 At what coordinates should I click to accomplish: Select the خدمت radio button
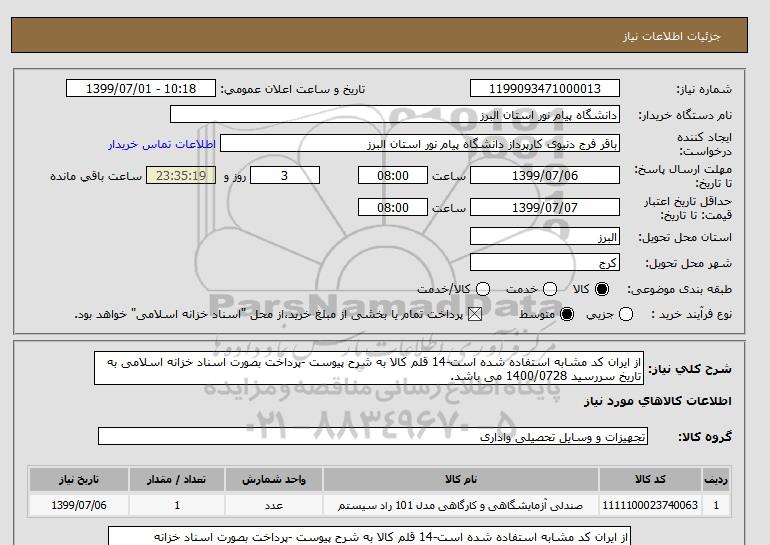(x=550, y=289)
